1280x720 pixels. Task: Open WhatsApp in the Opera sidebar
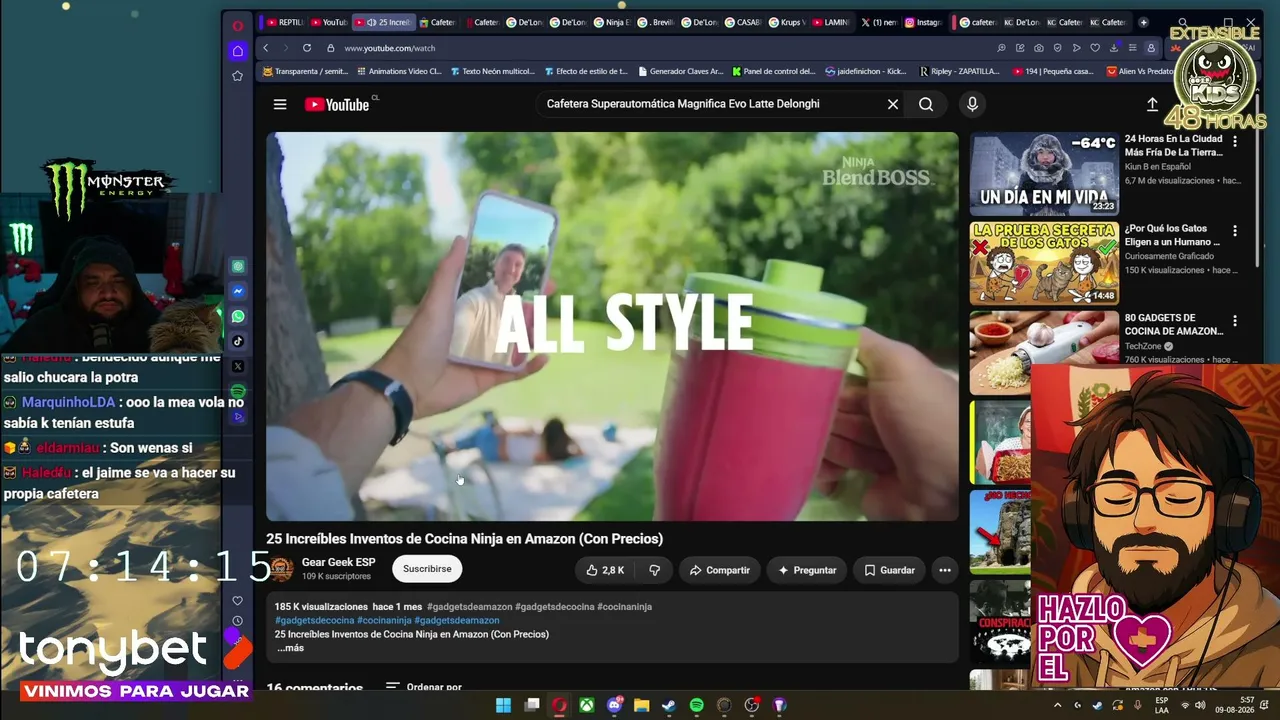(238, 316)
